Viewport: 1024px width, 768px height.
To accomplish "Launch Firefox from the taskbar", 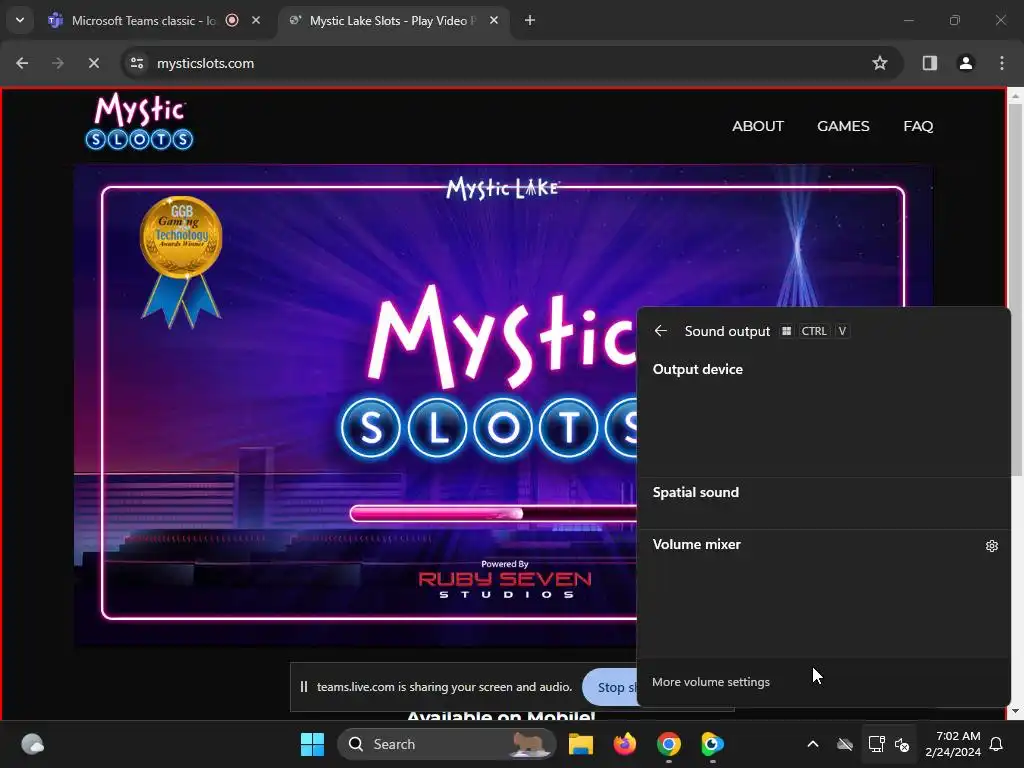I will point(624,744).
